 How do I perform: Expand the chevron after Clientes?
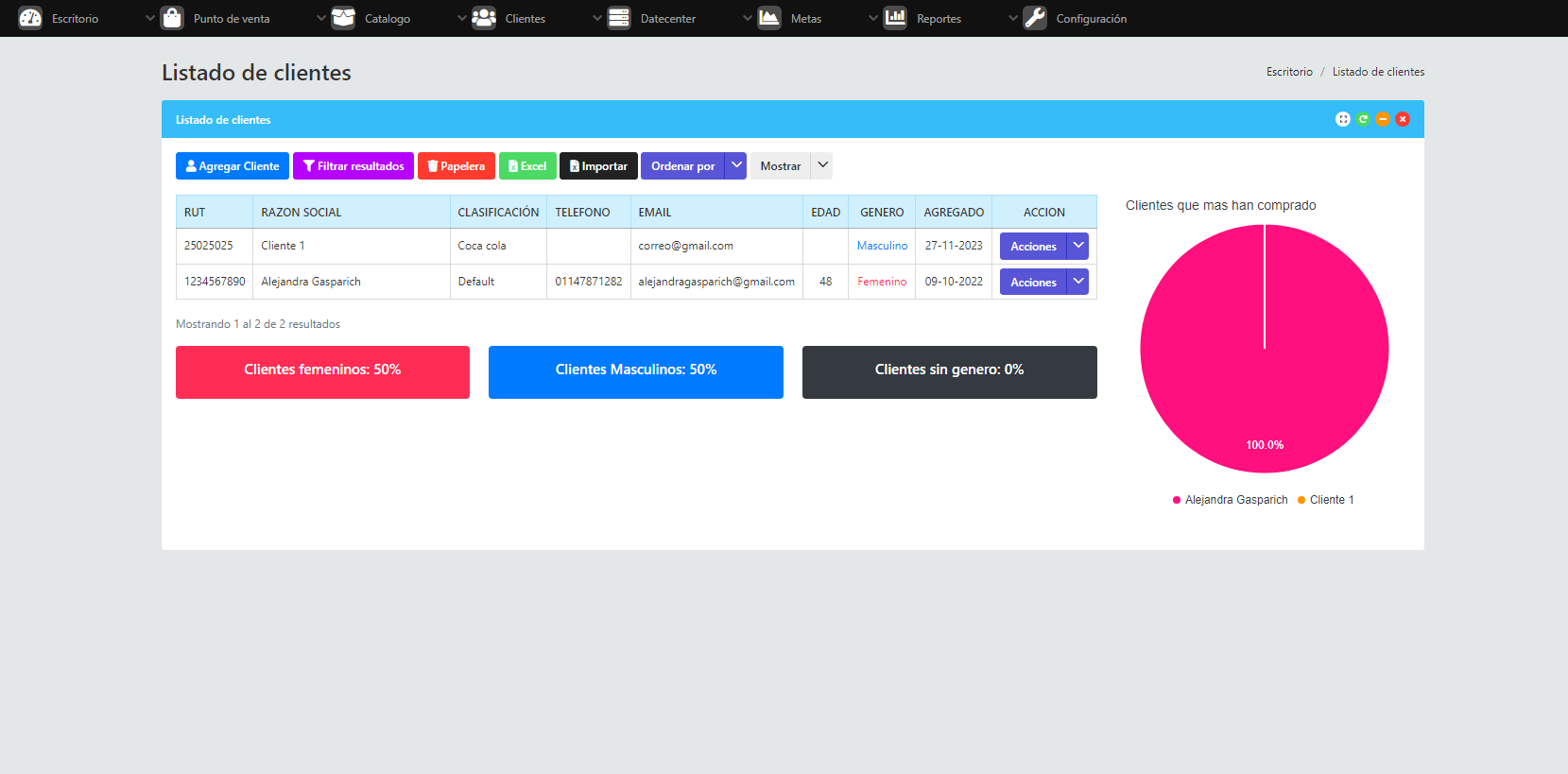tap(597, 18)
